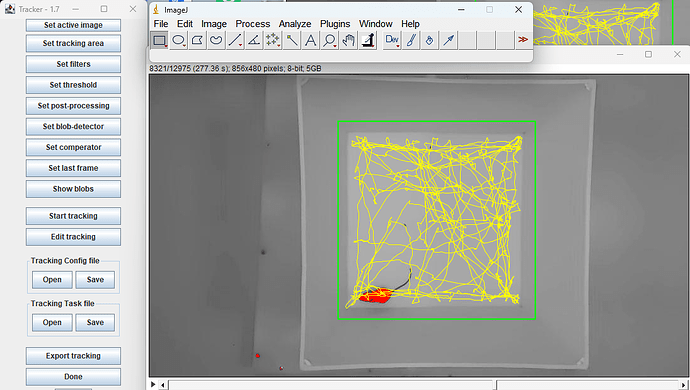Choose the Wand tracing tool
690x390 pixels.
(292, 40)
